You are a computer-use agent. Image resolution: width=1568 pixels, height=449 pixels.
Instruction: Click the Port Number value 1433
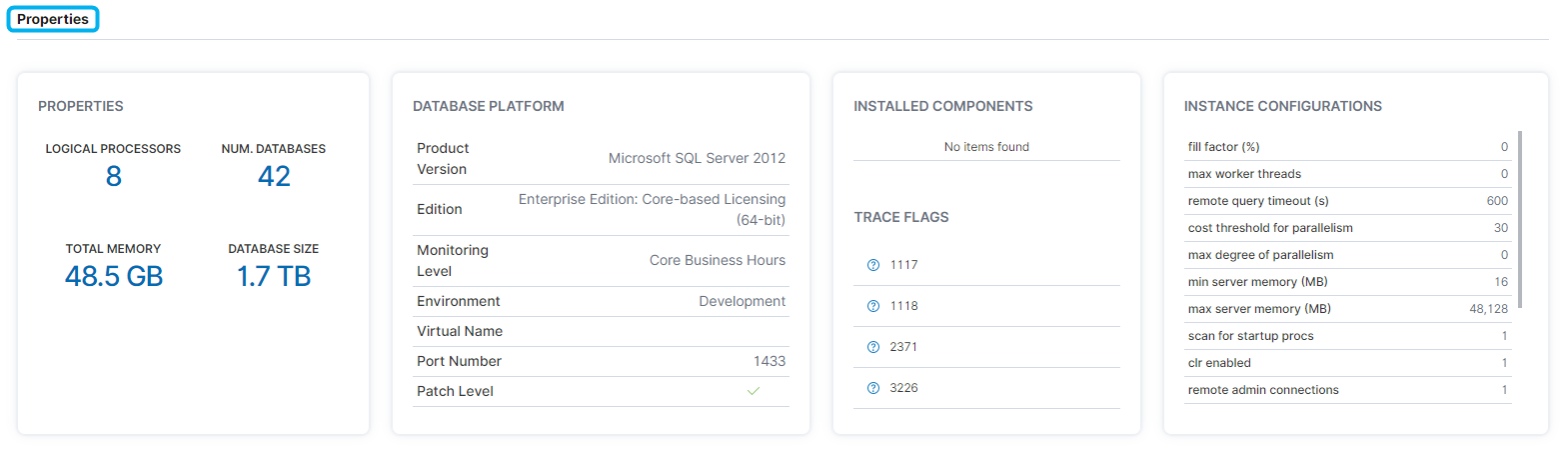click(x=769, y=361)
